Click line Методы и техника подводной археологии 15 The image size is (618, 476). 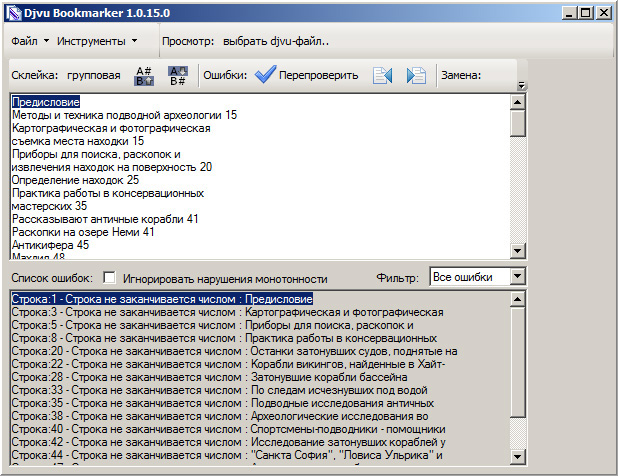click(x=124, y=115)
